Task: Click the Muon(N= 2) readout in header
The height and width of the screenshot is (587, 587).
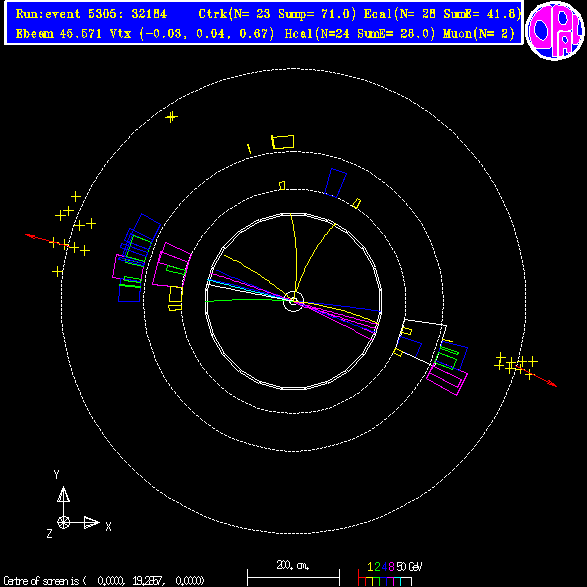Action: (x=479, y=34)
